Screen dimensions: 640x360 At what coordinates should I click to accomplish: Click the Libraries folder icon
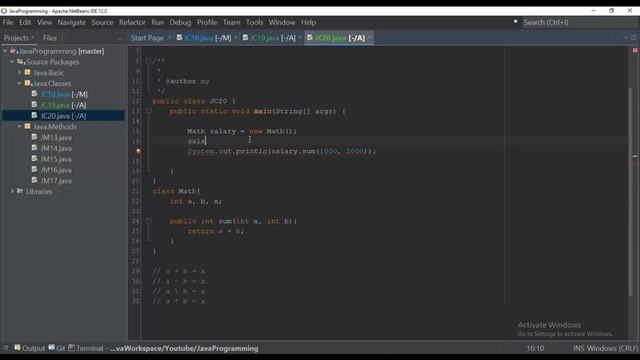(x=20, y=191)
